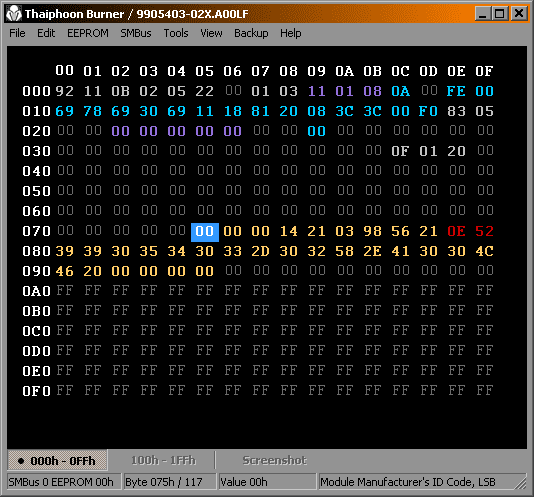Select byte 0F in row 030
The height and width of the screenshot is (497, 534).
pyautogui.click(x=400, y=151)
